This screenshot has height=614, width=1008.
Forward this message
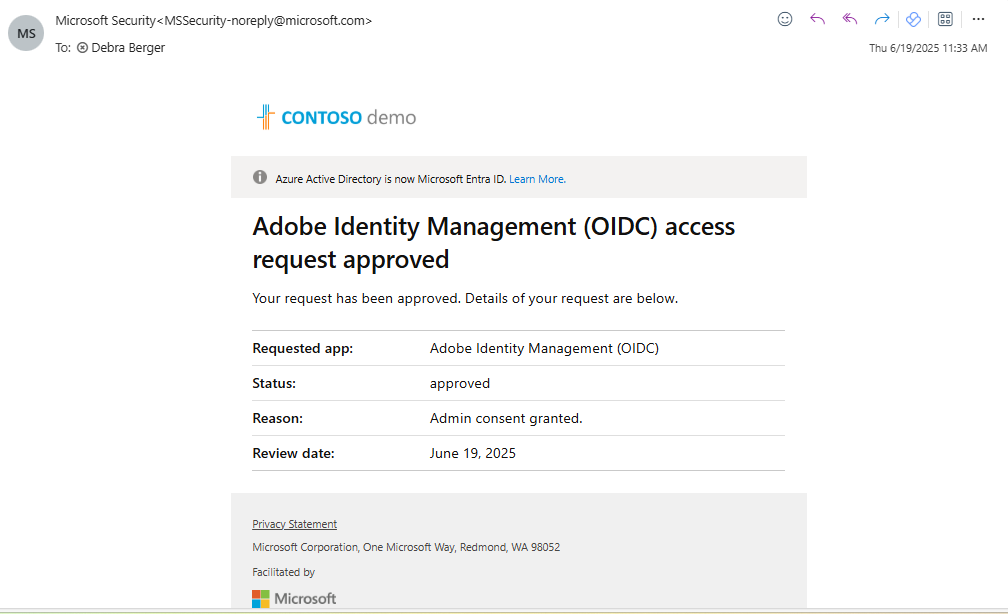(x=881, y=19)
